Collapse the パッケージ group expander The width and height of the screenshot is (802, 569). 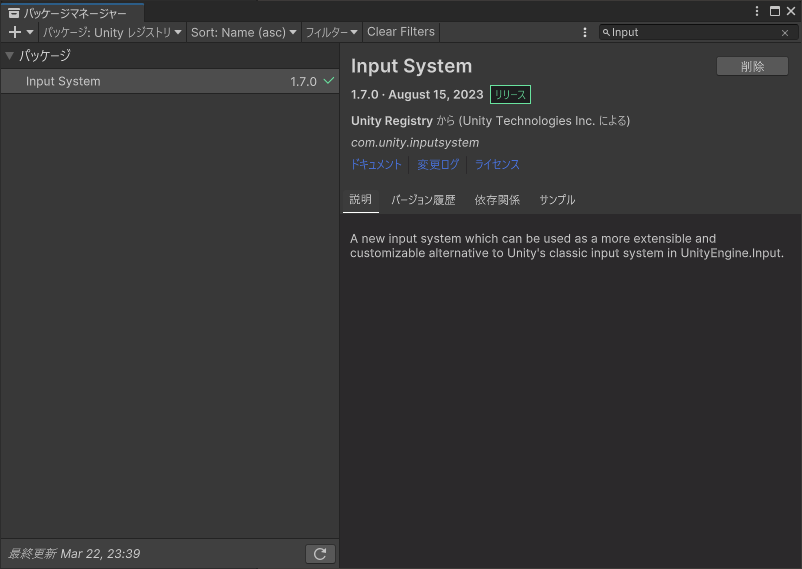[9, 56]
